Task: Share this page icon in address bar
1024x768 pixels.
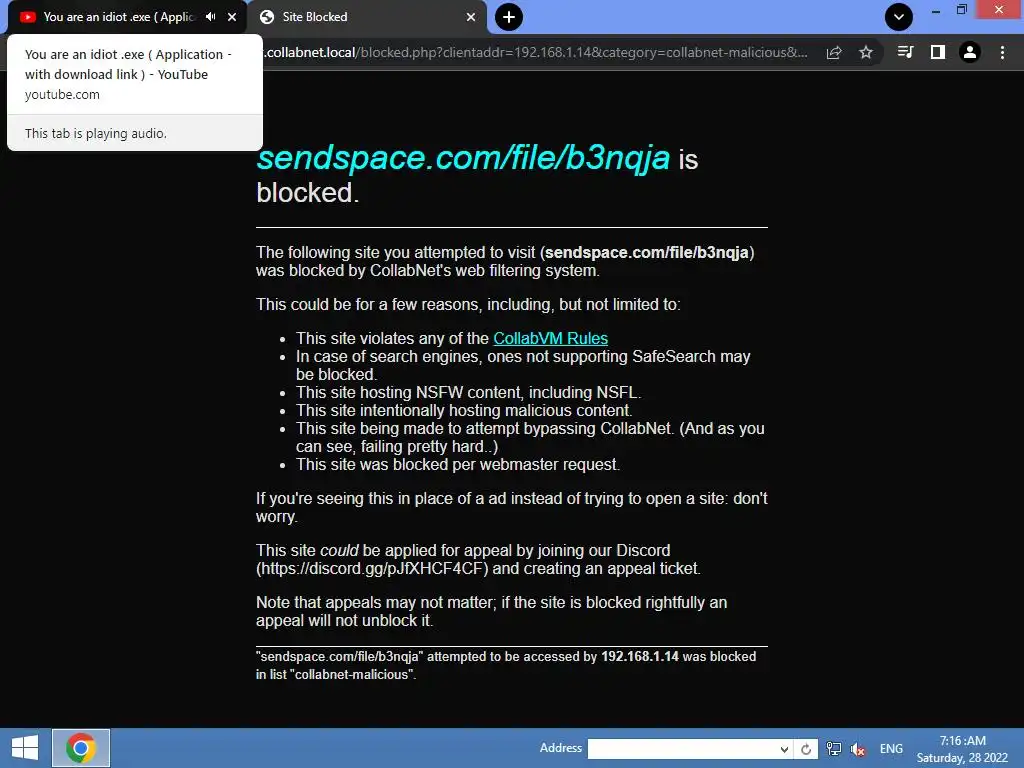Action: coord(834,52)
